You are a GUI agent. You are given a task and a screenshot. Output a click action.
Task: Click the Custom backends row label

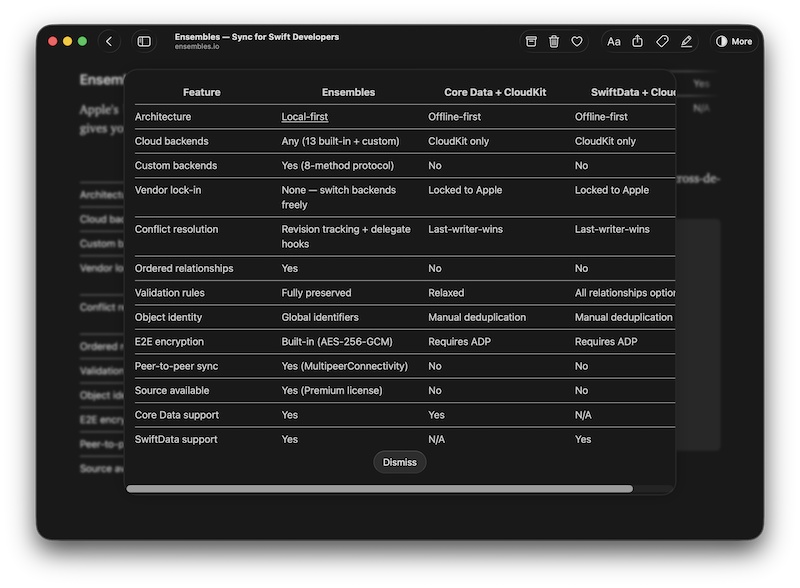176,166
